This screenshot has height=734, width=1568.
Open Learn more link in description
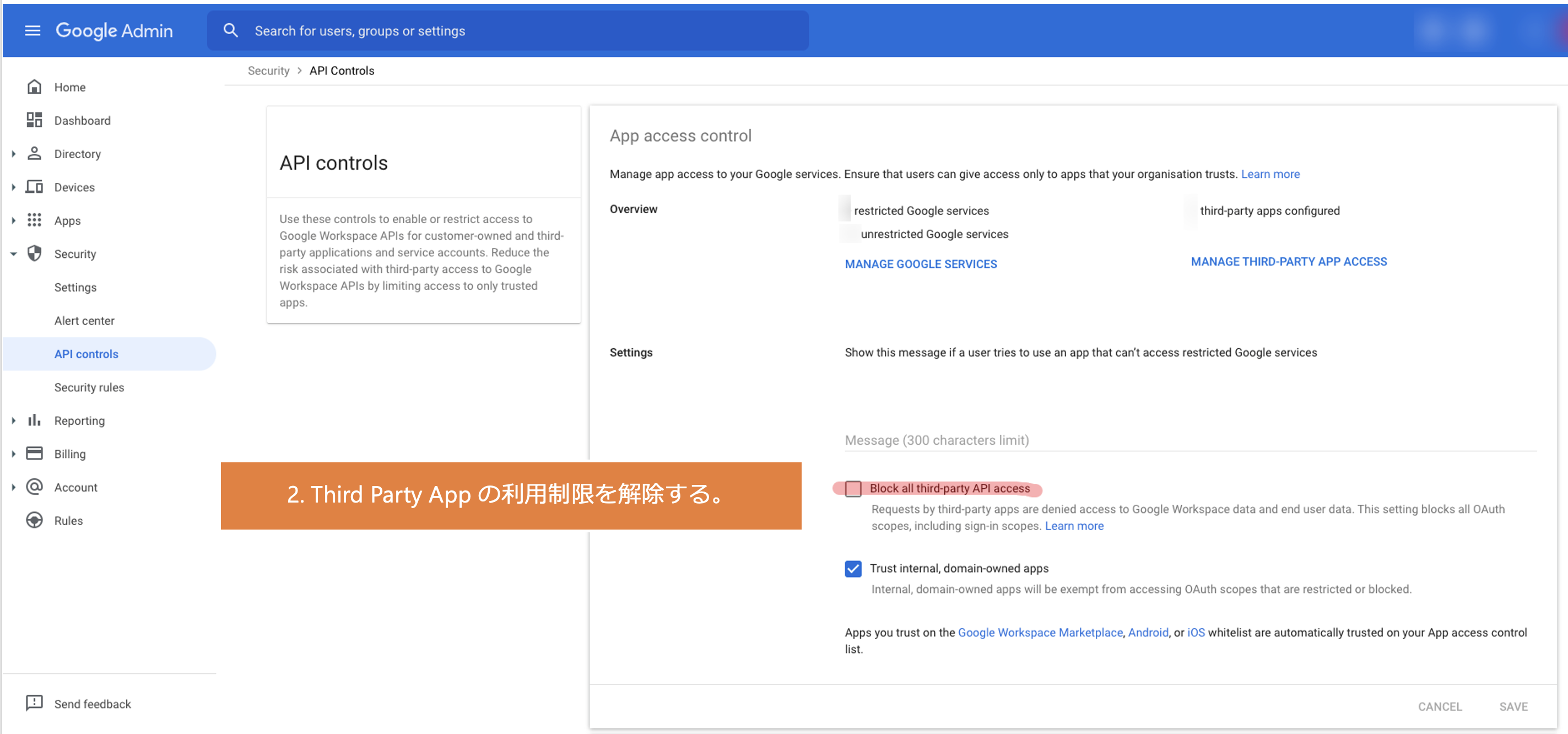[1270, 174]
